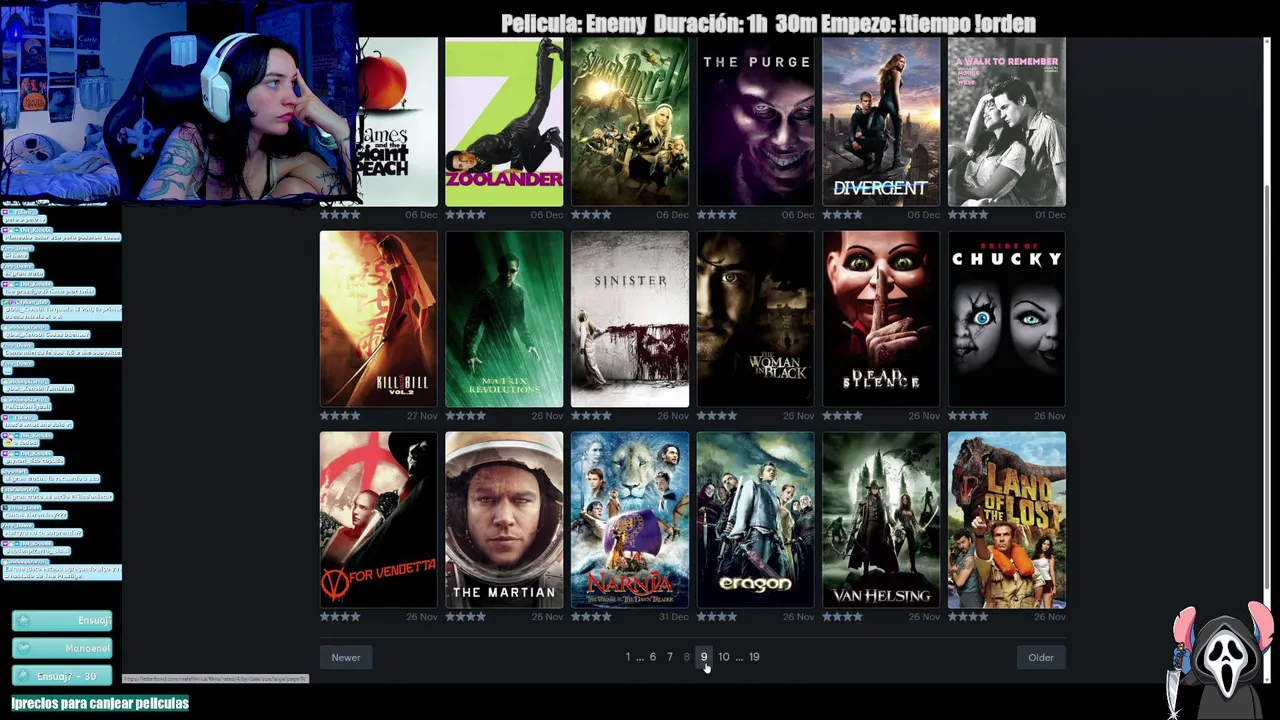The width and height of the screenshot is (1280, 720).
Task: Open The Purge movie poster
Action: tap(756, 121)
